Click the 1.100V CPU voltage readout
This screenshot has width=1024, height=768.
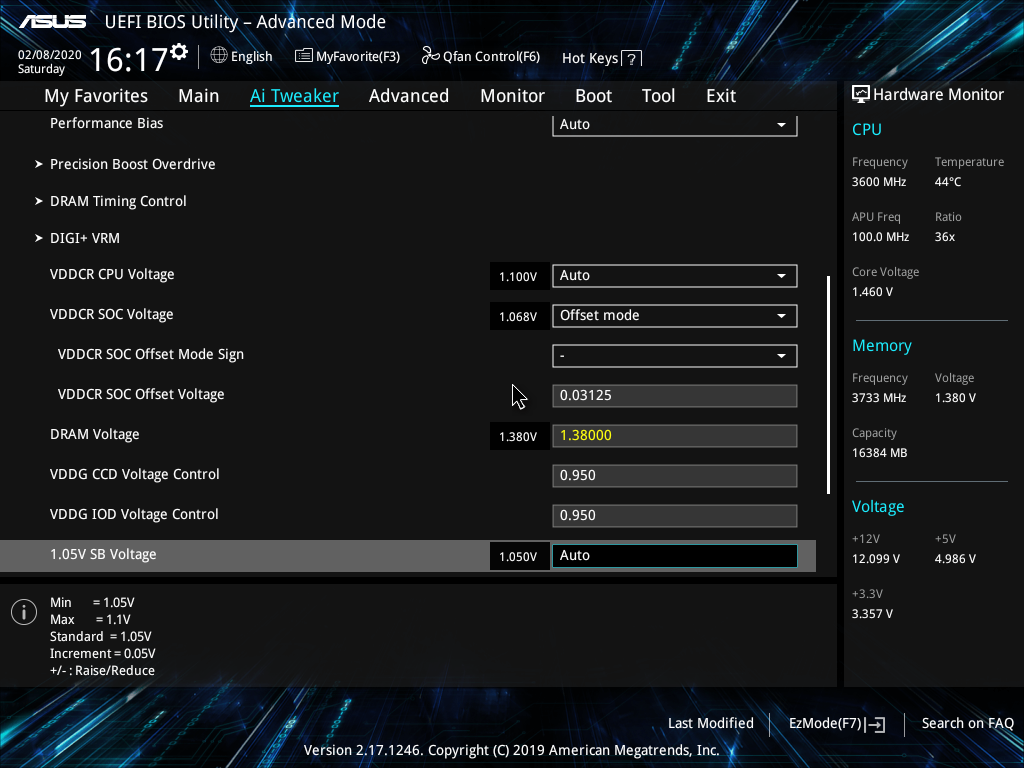[519, 276]
